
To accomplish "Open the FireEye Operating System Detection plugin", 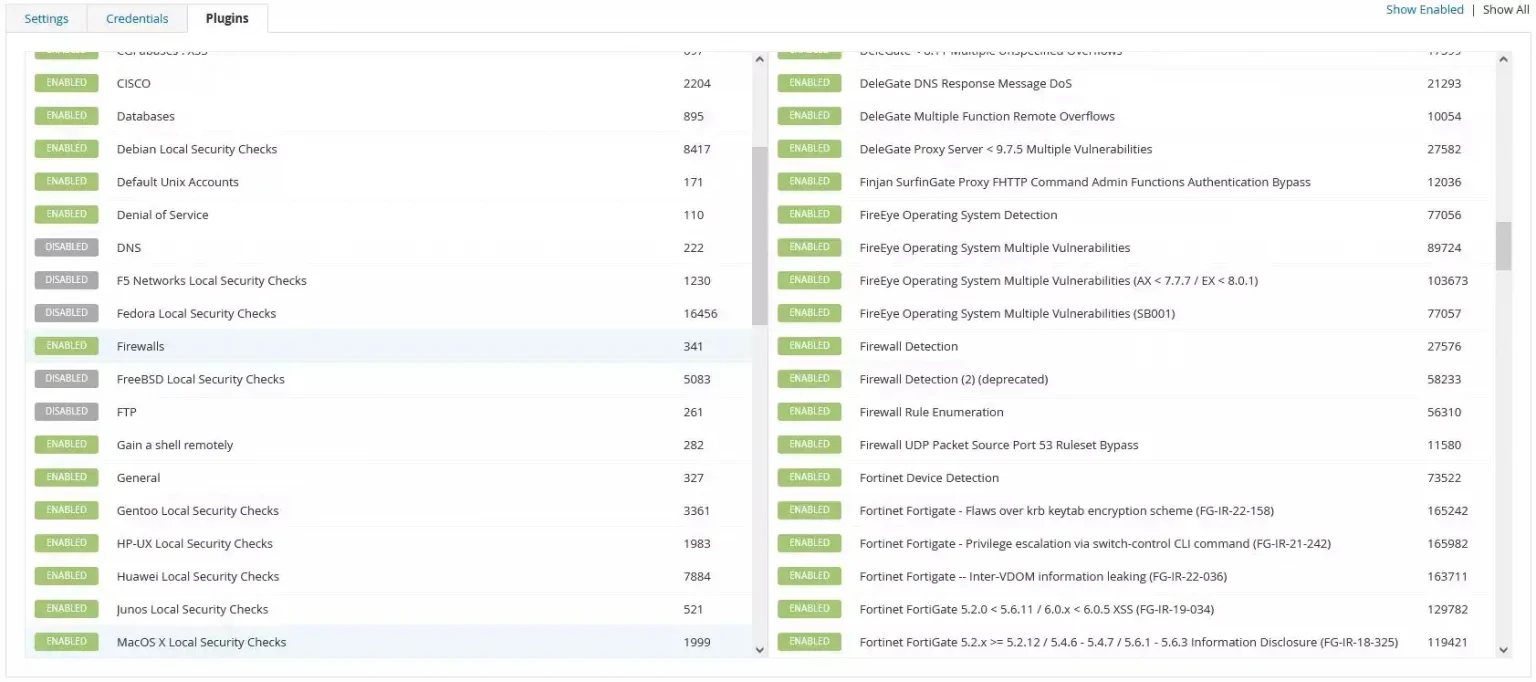I will click(958, 215).
